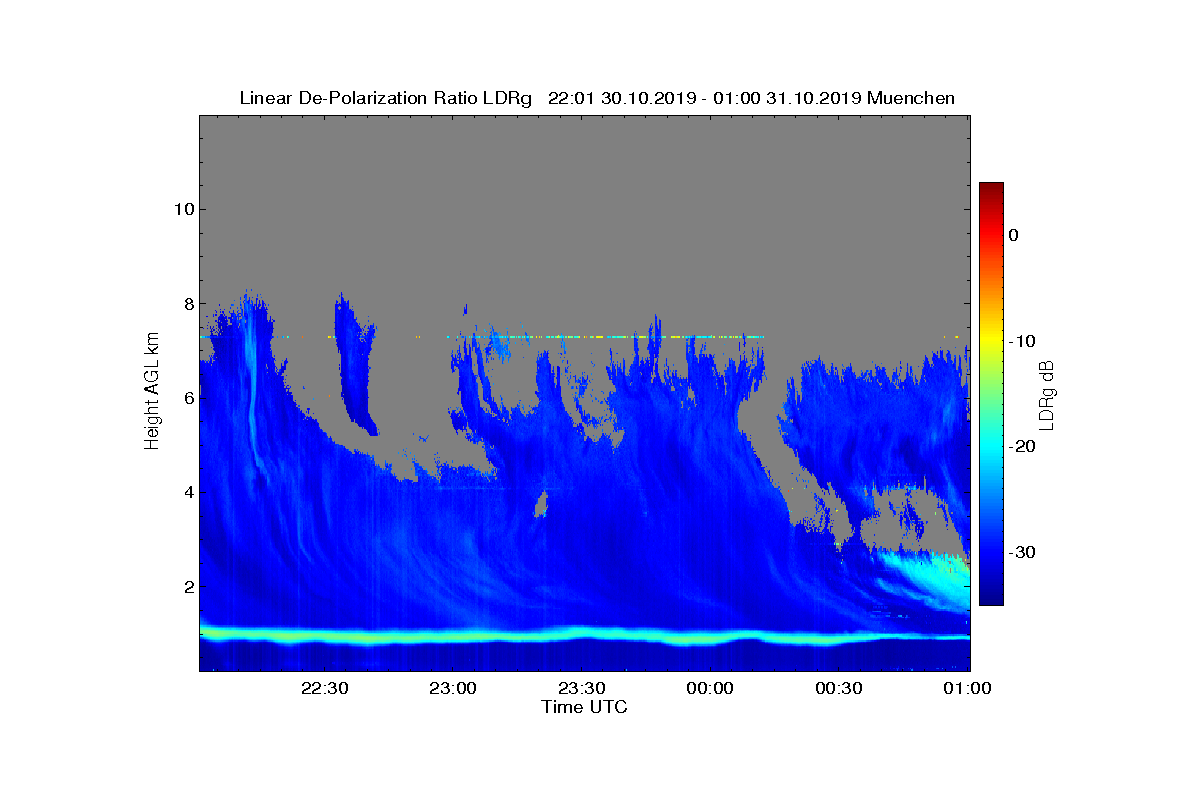The image size is (1200, 800).
Task: Click the dark red top of the colorbar
Action: [991, 190]
